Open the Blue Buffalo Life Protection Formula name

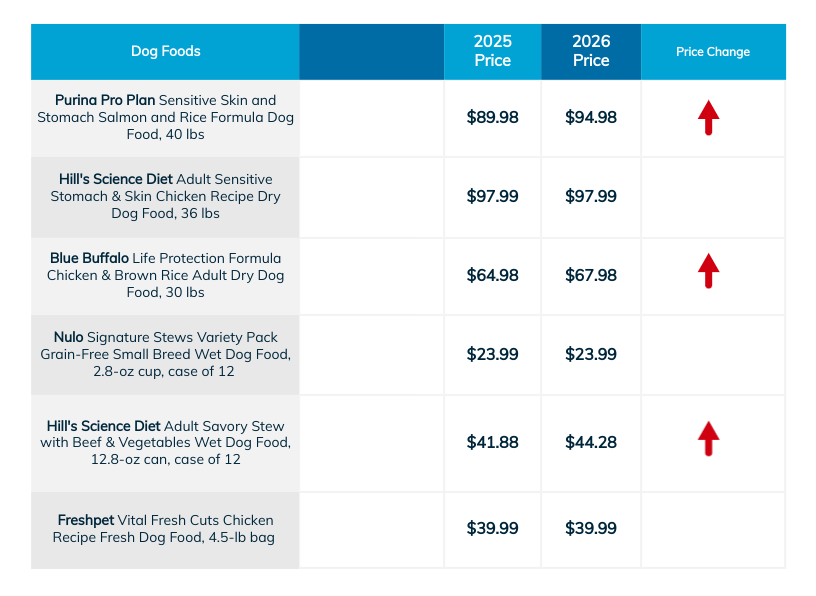pos(166,275)
